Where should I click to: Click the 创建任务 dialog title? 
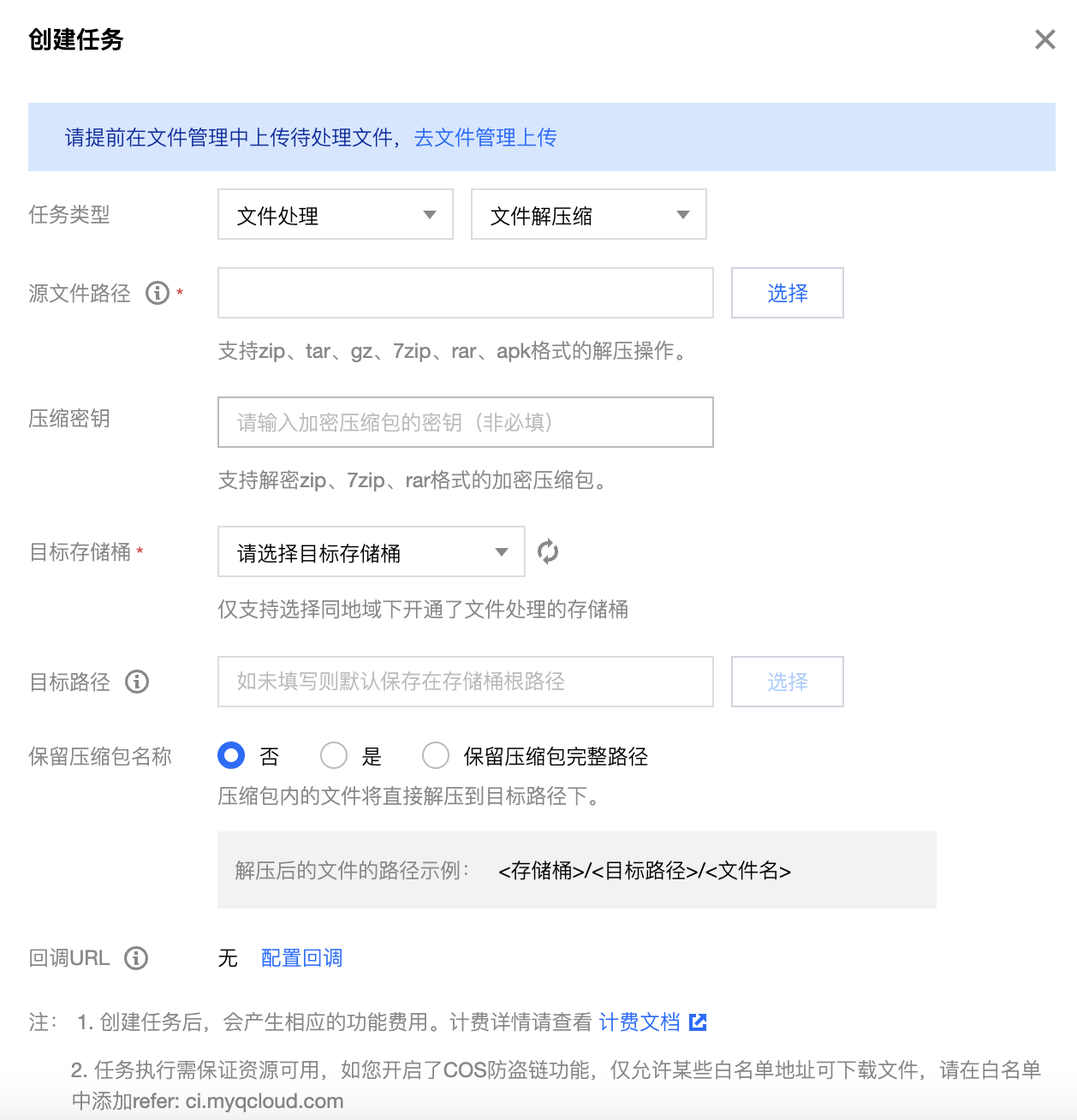76,39
